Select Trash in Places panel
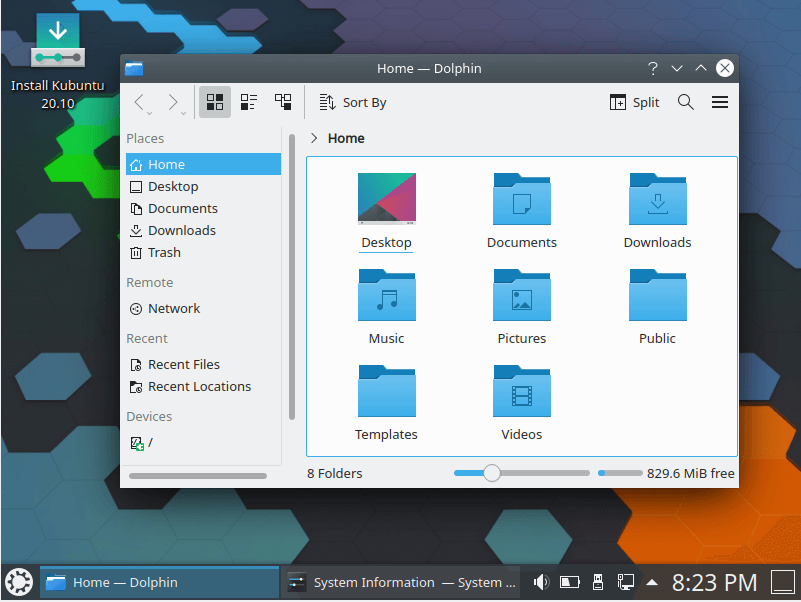This screenshot has width=801, height=602. click(164, 252)
